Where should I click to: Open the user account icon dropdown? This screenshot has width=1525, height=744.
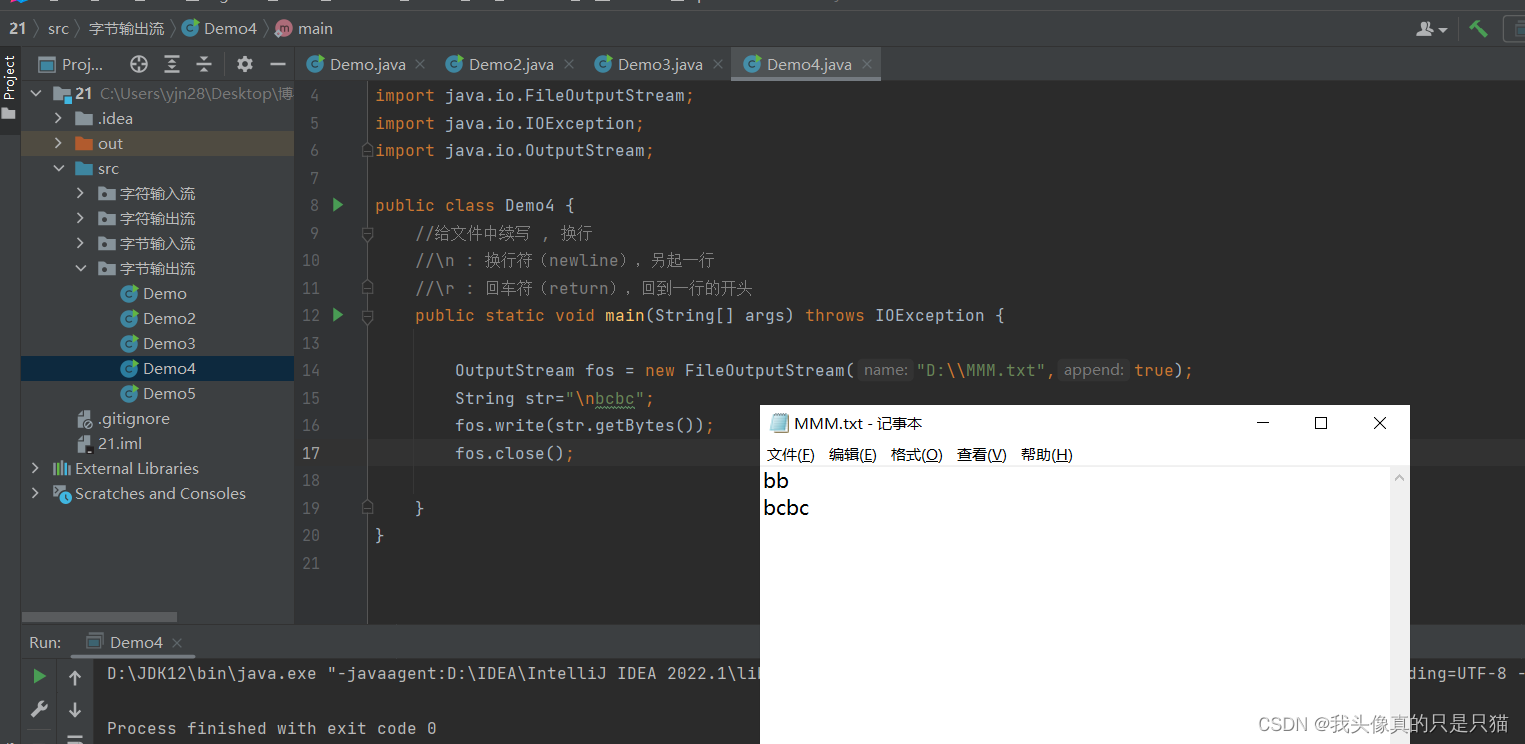coord(1432,29)
